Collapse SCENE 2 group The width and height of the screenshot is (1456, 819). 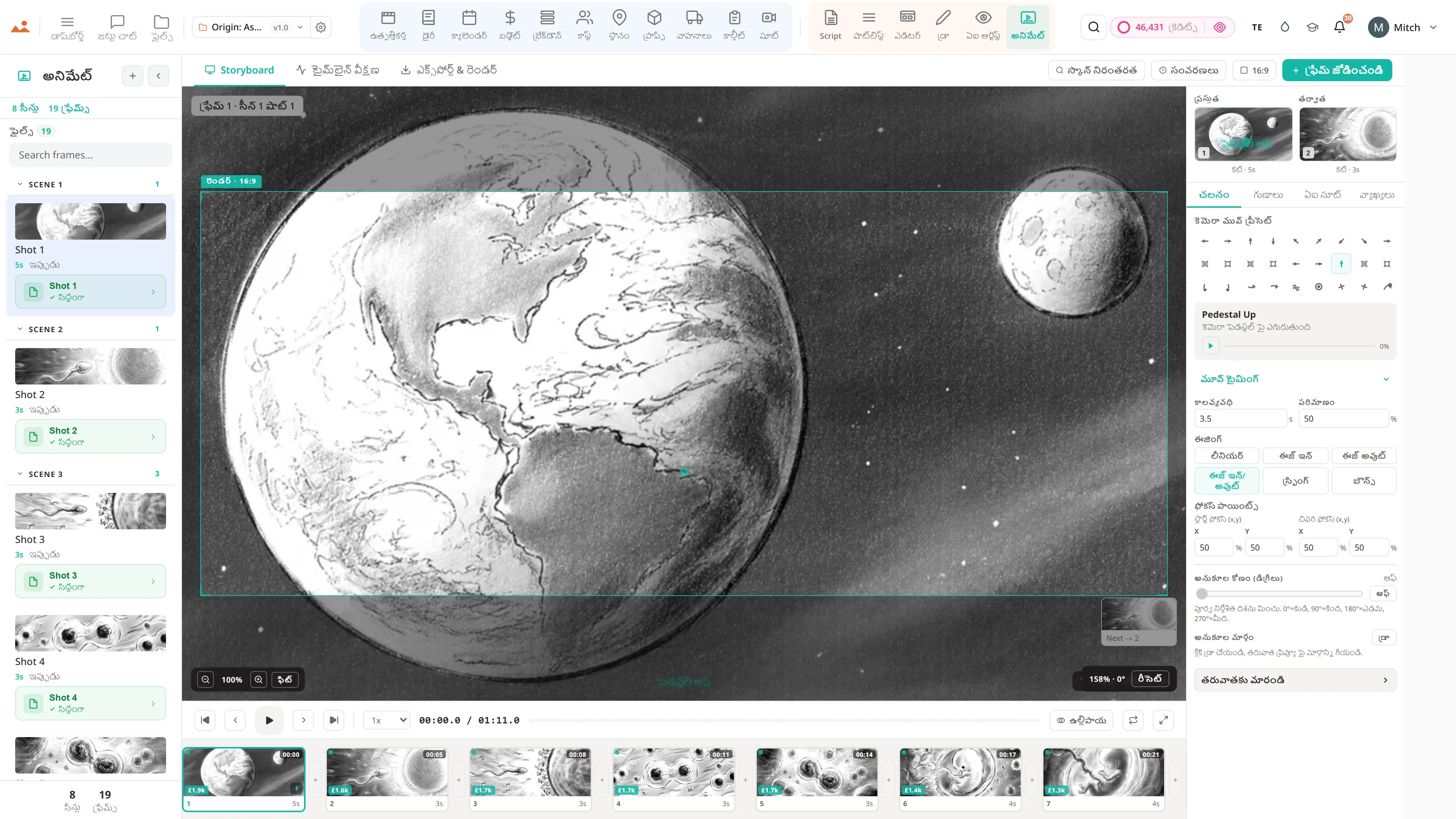pos(20,329)
